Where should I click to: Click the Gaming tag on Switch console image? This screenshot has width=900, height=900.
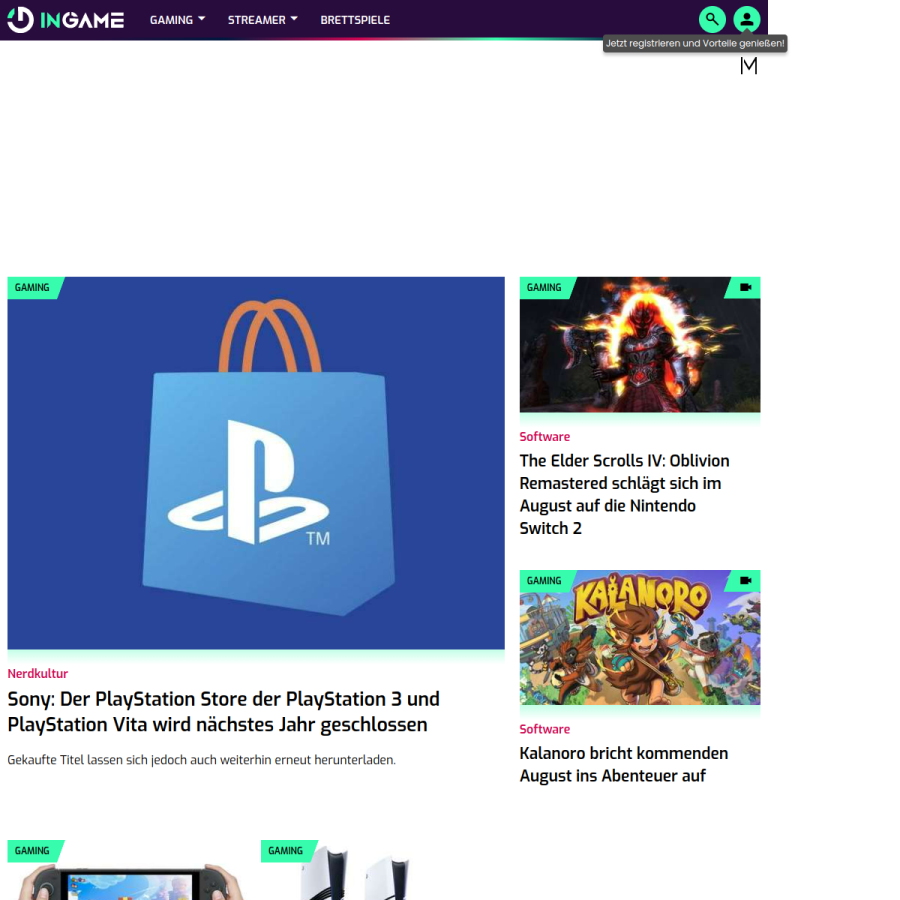click(x=32, y=851)
